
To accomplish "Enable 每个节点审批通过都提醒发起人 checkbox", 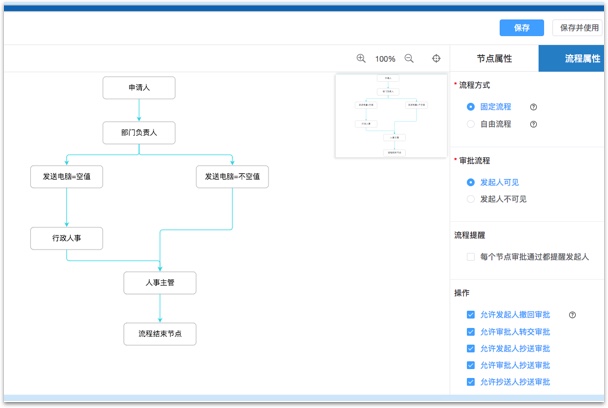I will click(x=471, y=257).
